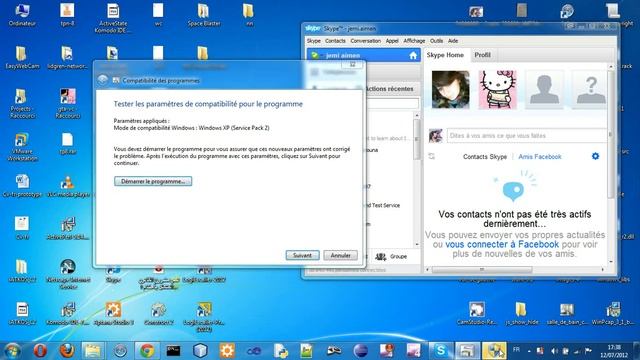The image size is (640, 360).
Task: Click the vous connecter à Facebook link
Action: [x=502, y=244]
